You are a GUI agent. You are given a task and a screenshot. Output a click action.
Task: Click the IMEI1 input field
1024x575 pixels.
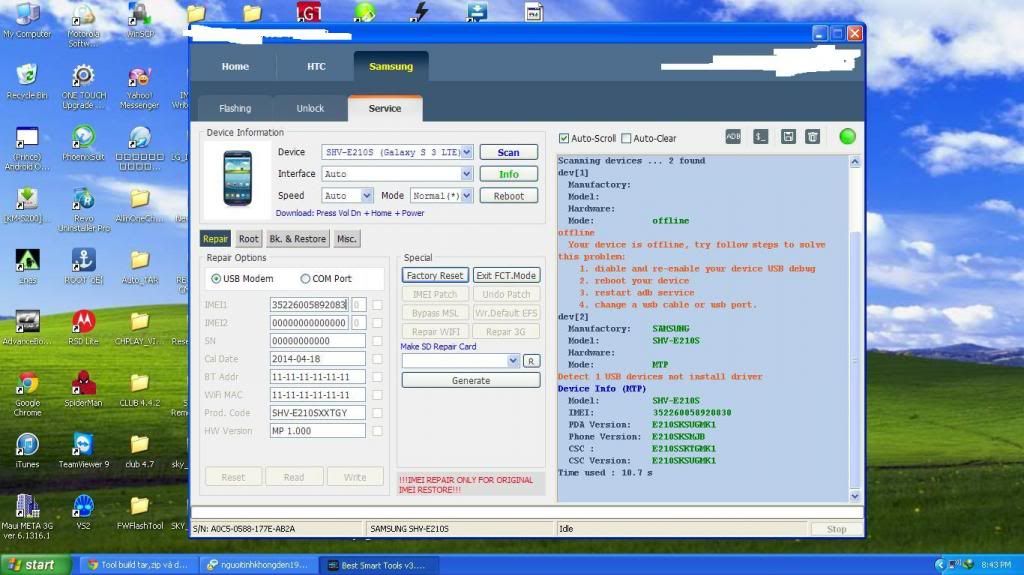pyautogui.click(x=309, y=304)
